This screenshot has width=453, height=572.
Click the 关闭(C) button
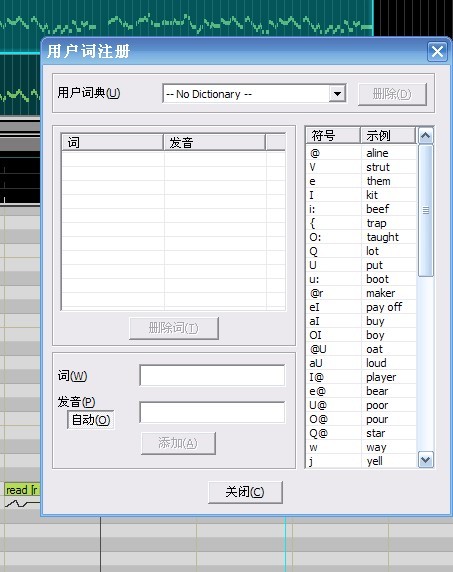tap(245, 492)
